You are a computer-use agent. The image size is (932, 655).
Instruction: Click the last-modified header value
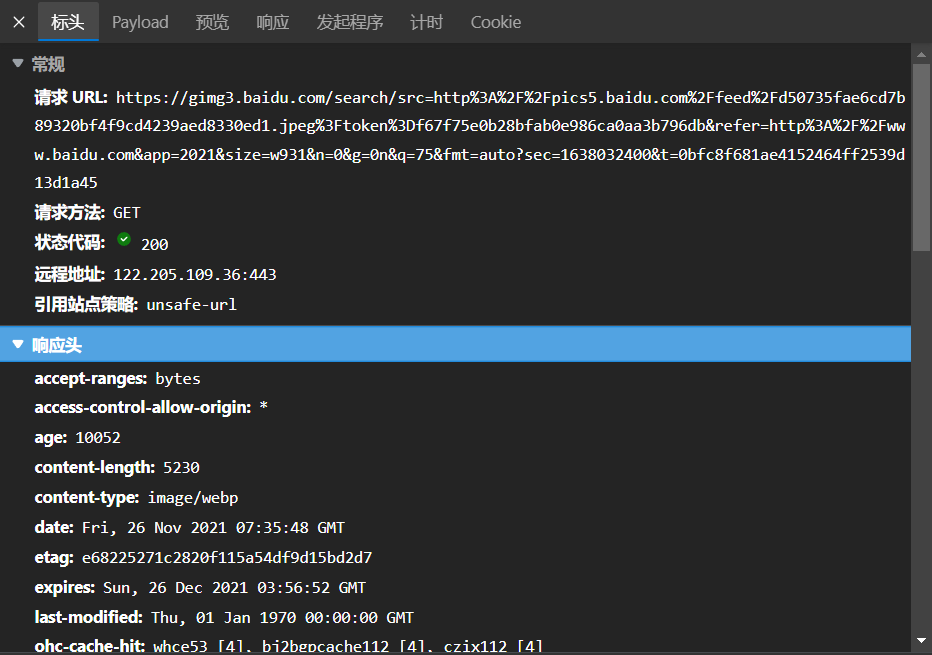[282, 618]
